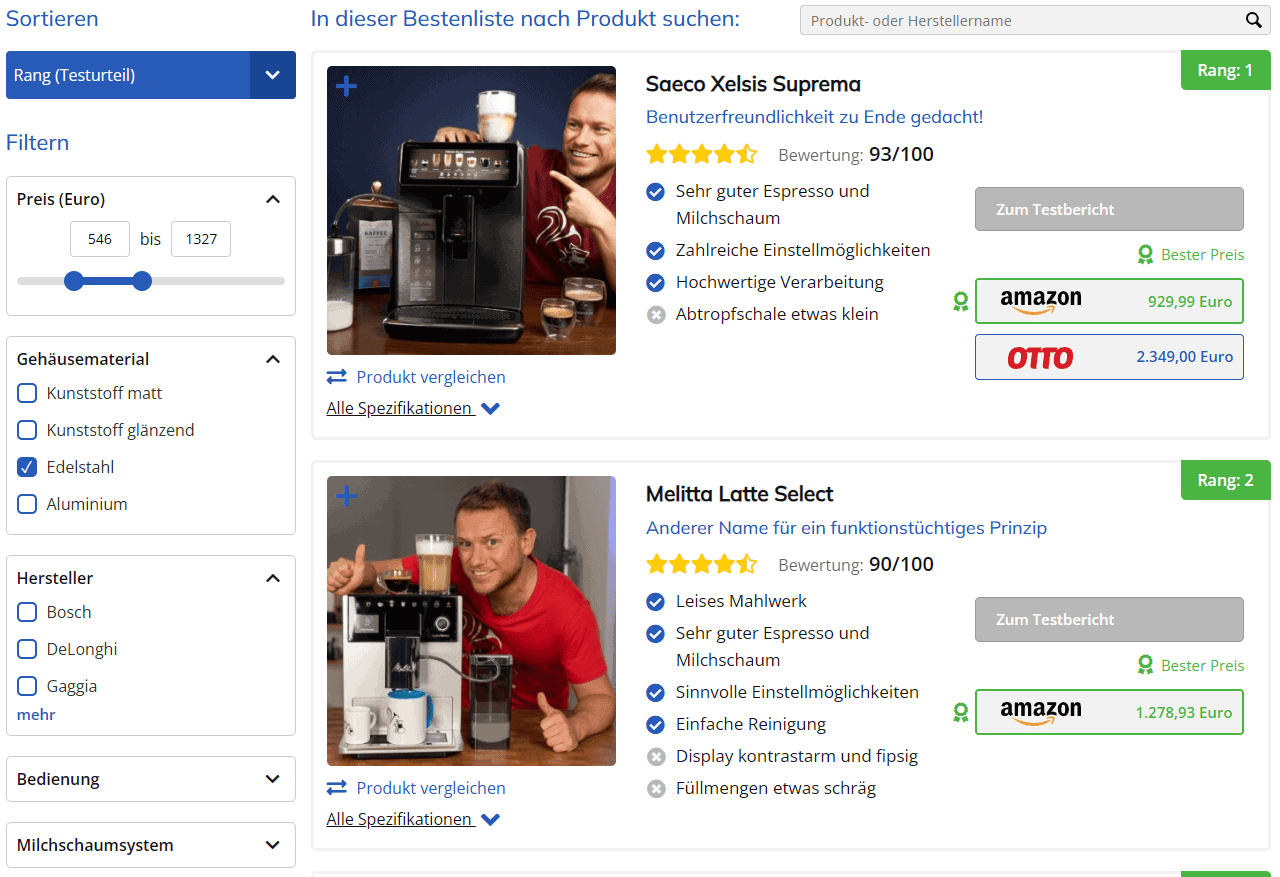Click Zum Testbericht for the Saeco Xelsis Suprema
Screen dimensions: 1280x877
[x=1108, y=208]
